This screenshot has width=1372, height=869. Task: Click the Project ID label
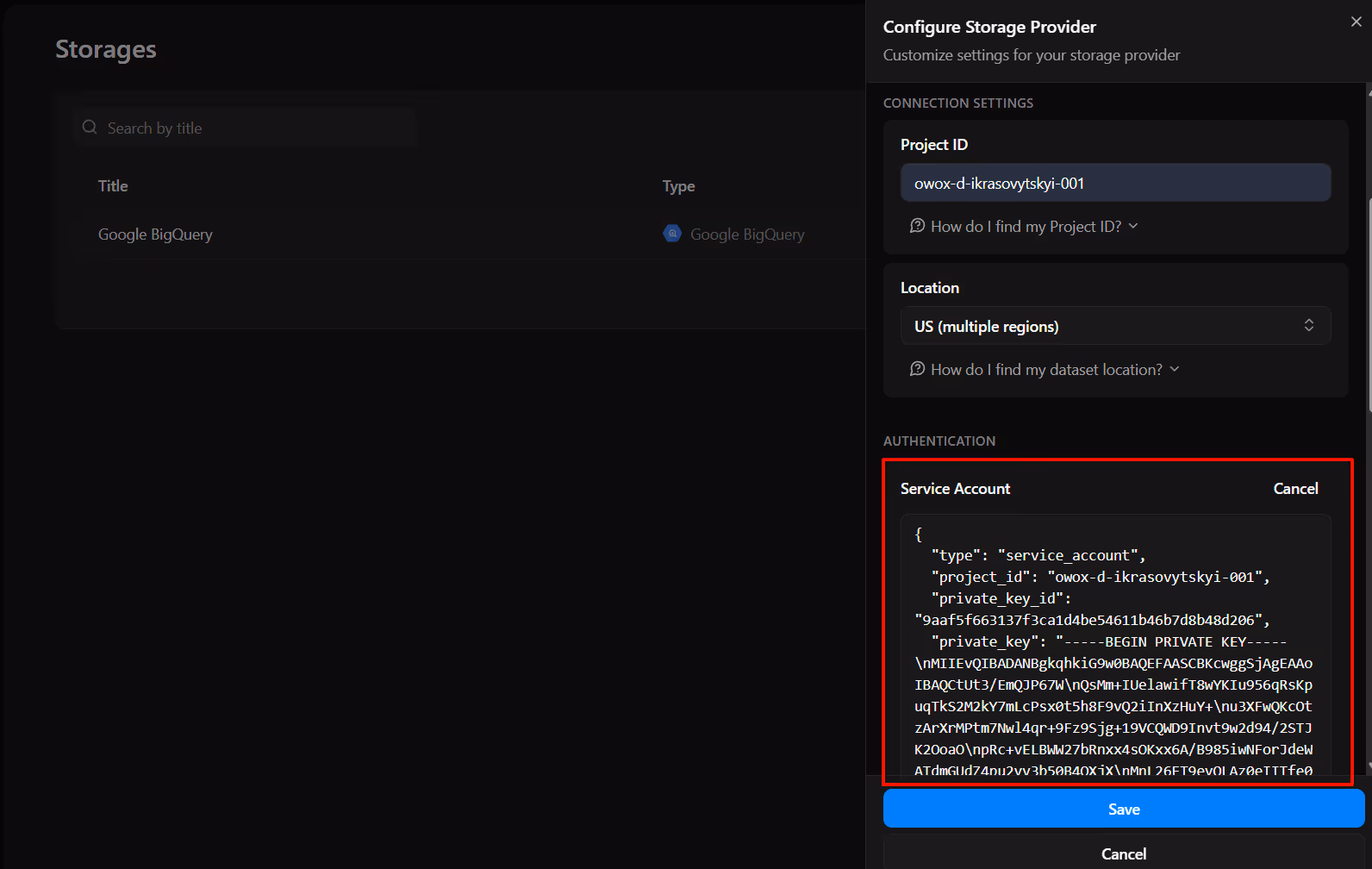pyautogui.click(x=934, y=145)
